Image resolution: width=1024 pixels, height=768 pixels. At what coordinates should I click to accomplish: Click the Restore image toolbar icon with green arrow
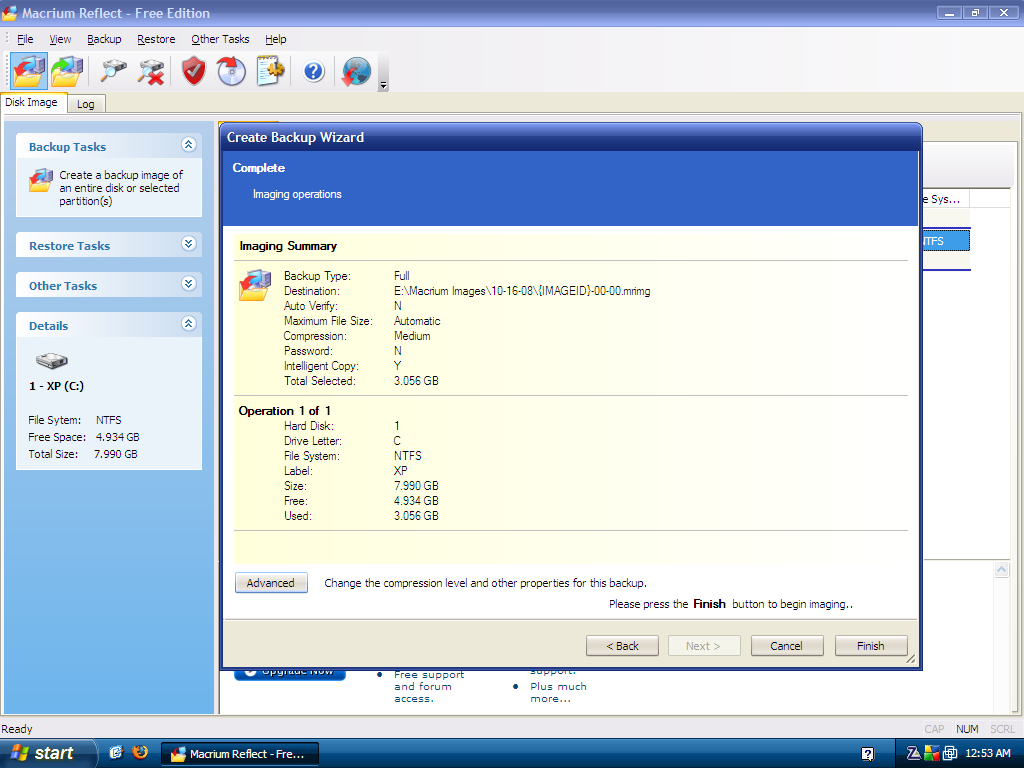67,71
